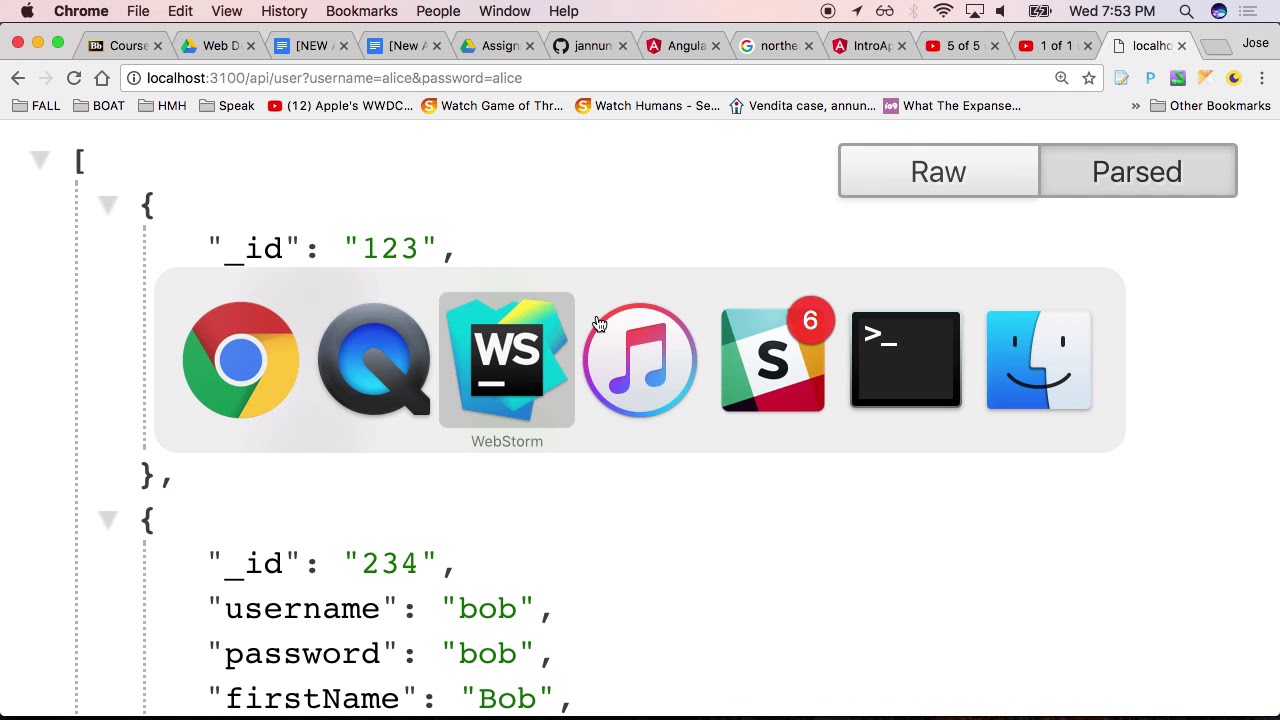Switch to Raw JSON view
1280x720 pixels.
click(x=939, y=171)
